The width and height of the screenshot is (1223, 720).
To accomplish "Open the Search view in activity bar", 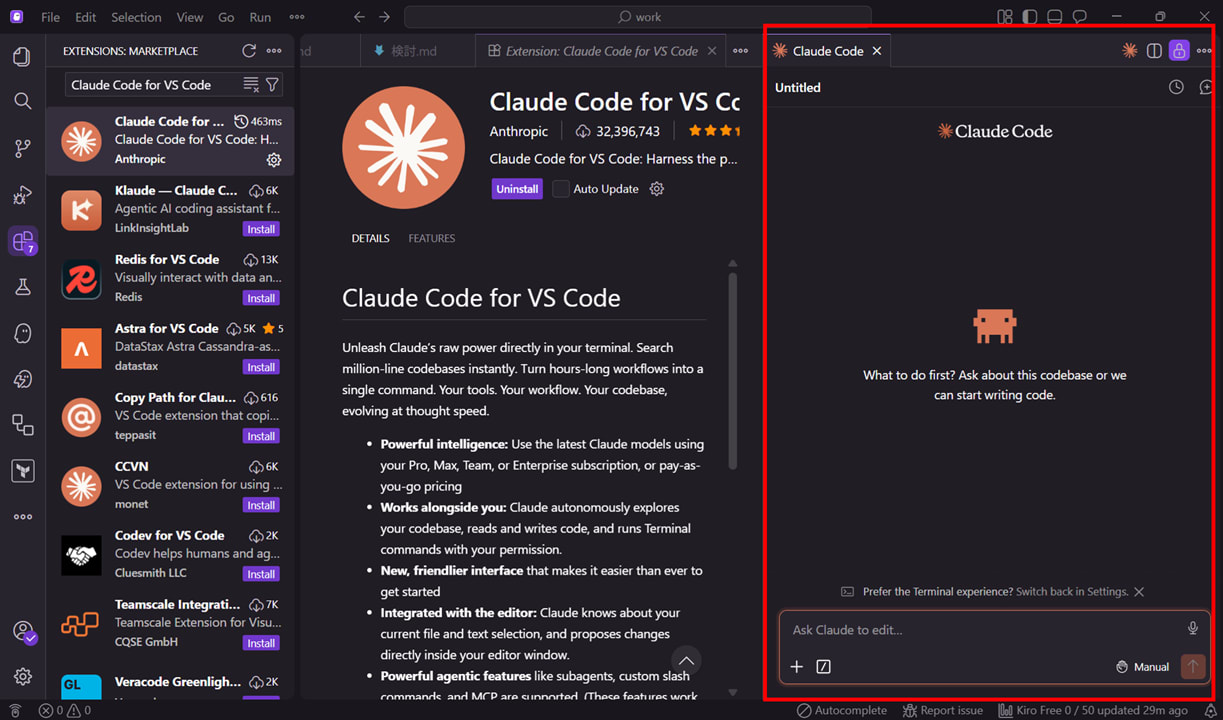I will (22, 101).
